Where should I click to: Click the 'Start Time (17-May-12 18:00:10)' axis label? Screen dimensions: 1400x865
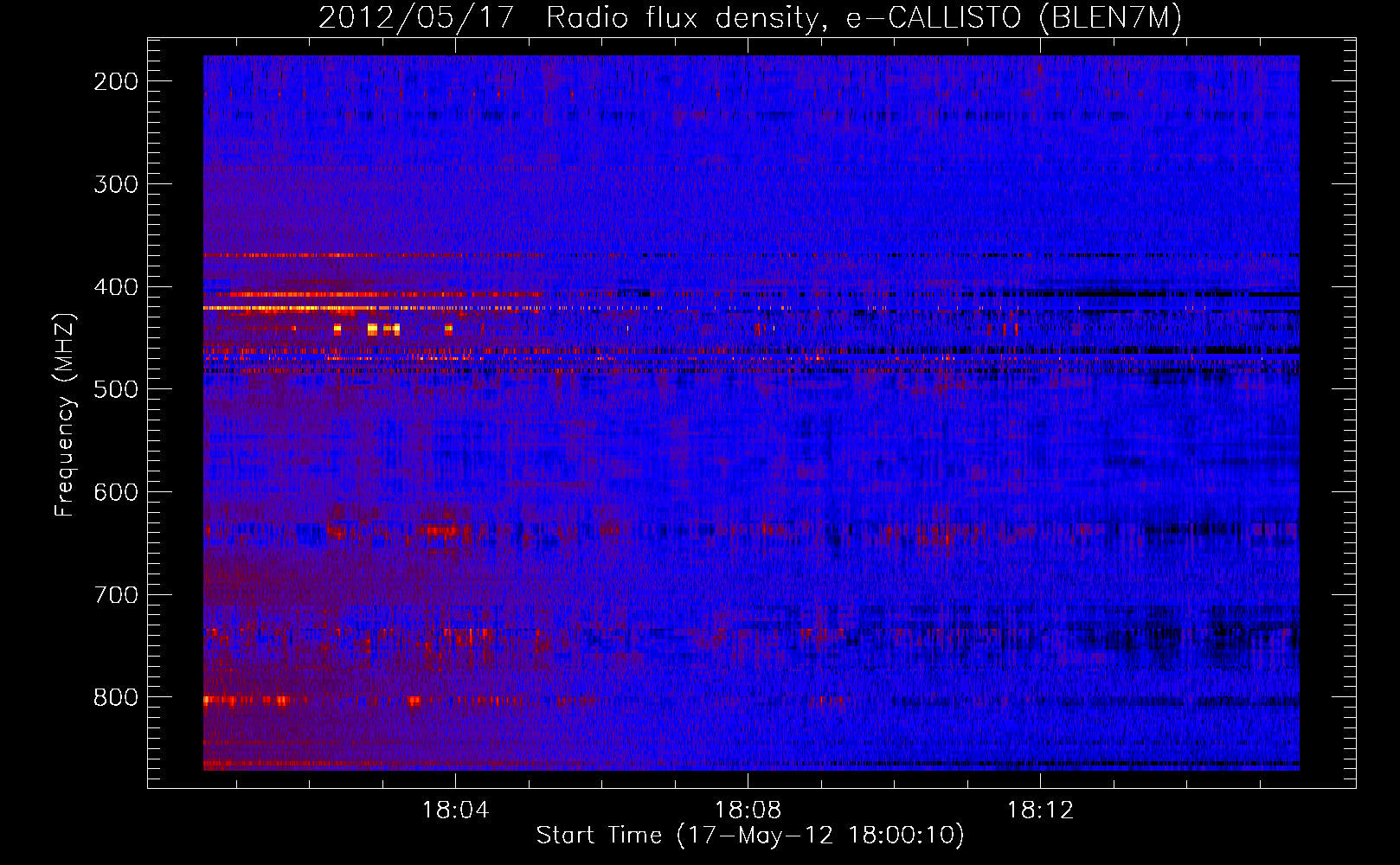[x=750, y=836]
